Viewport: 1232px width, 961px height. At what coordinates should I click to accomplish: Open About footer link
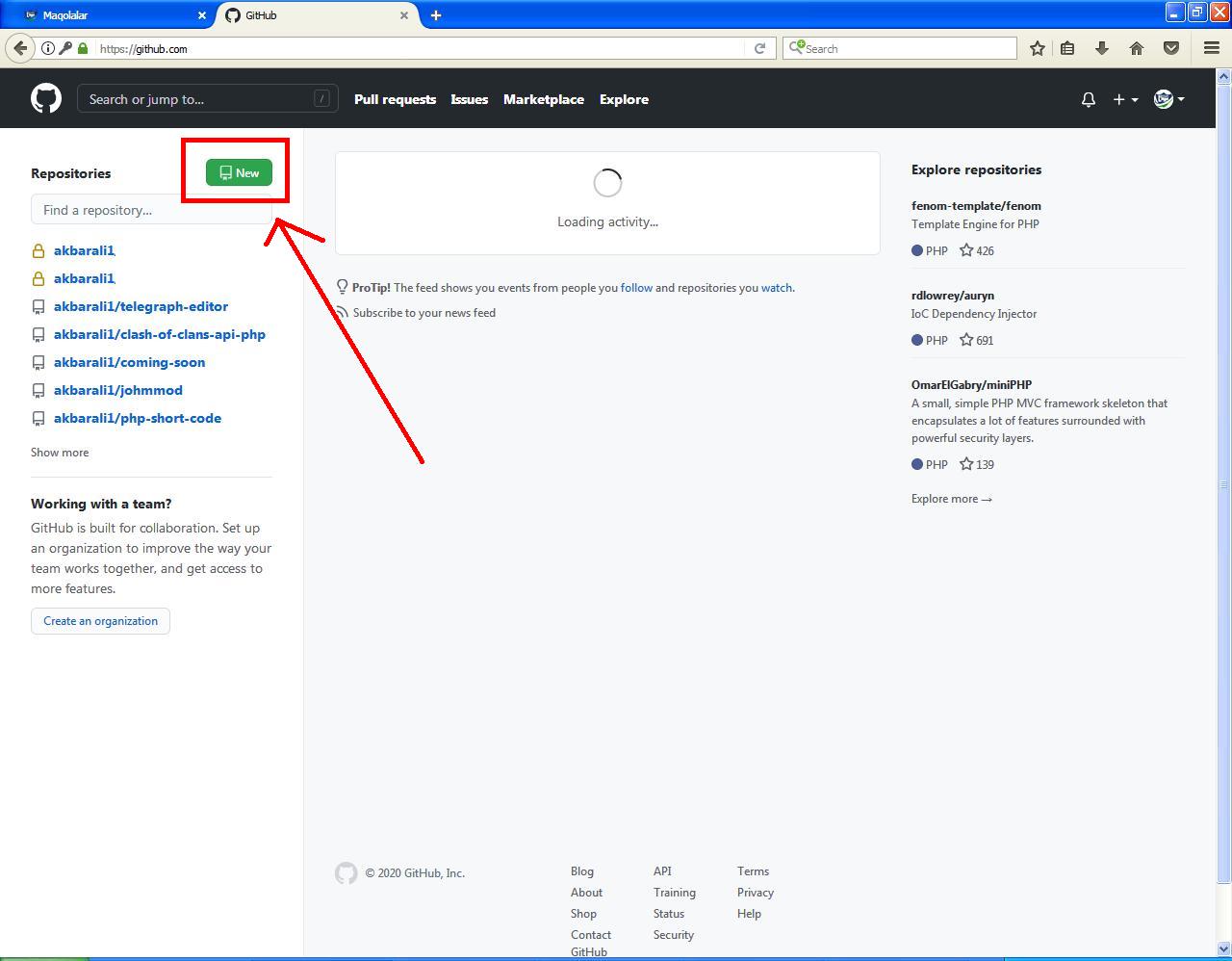(x=586, y=893)
